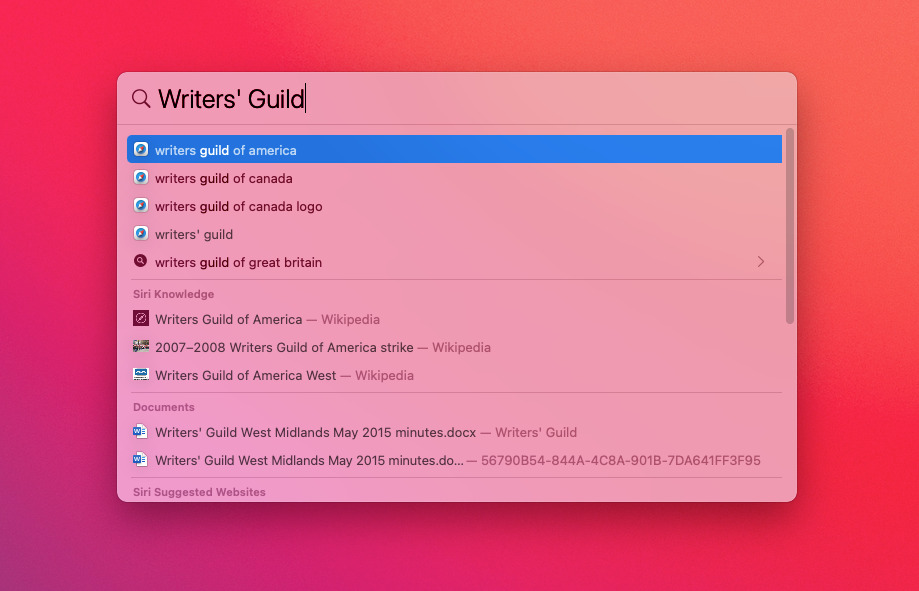Click the compass icon beside Writers Guild of America Wikipedia
This screenshot has height=591, width=919.
click(x=141, y=318)
